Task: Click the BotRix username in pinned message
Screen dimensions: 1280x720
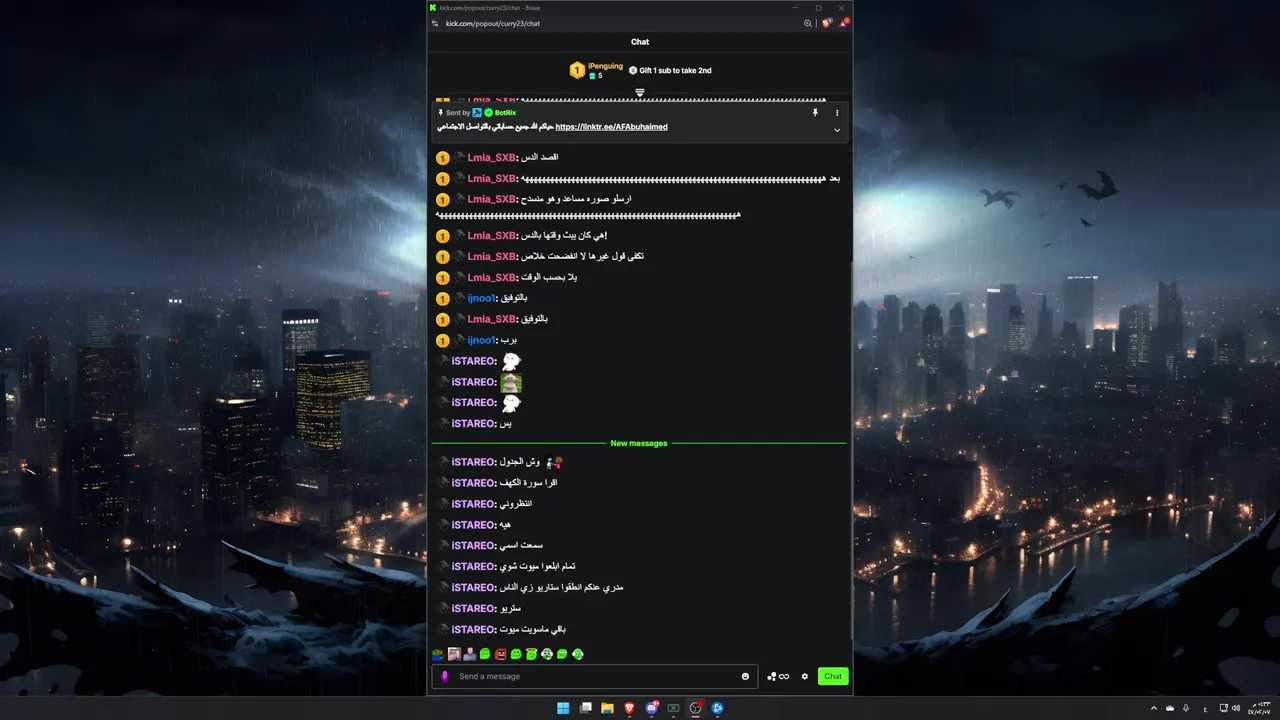Action: click(505, 113)
